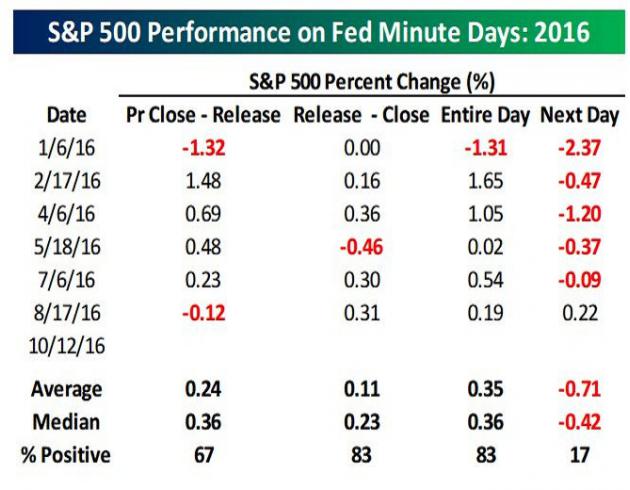Click the red -1.32 value

click(203, 148)
